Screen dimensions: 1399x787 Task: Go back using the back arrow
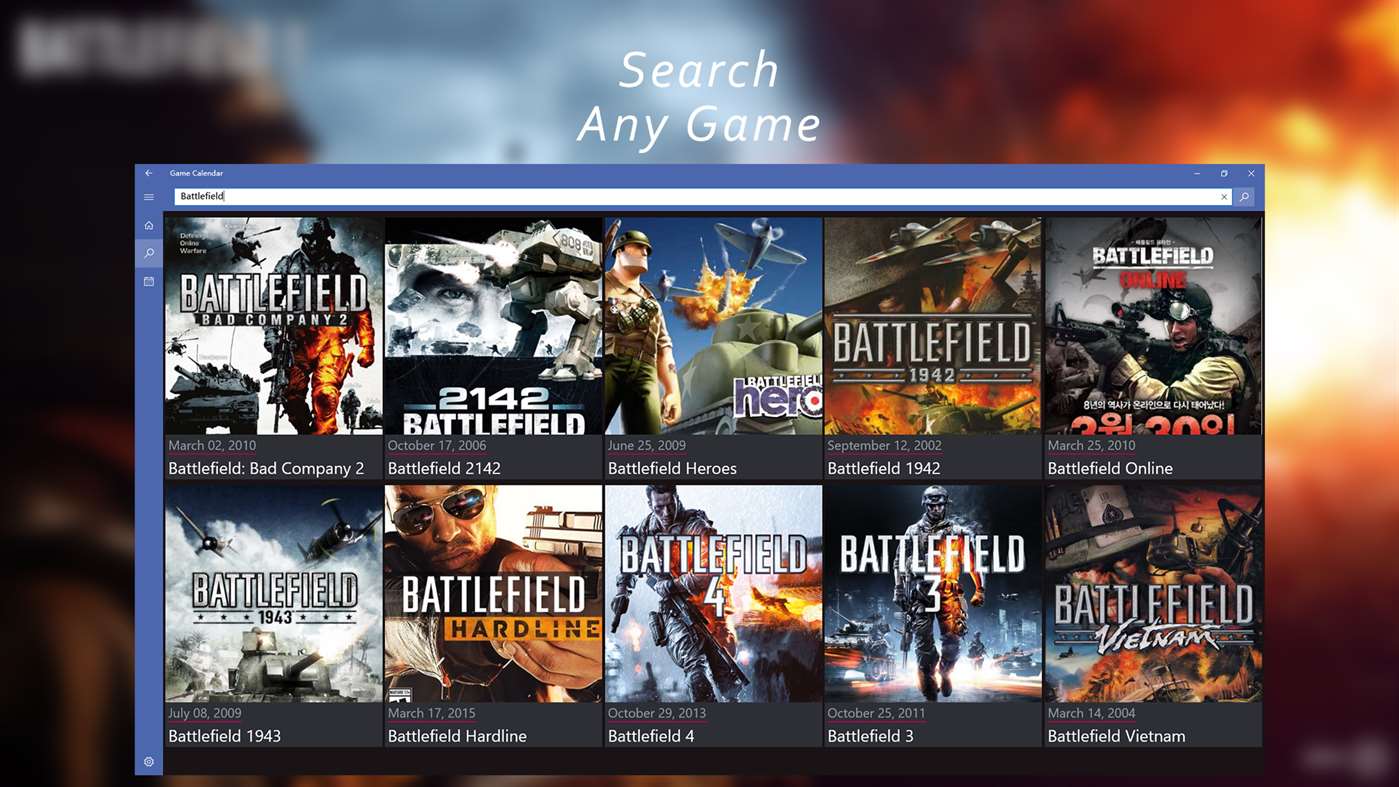pos(149,173)
